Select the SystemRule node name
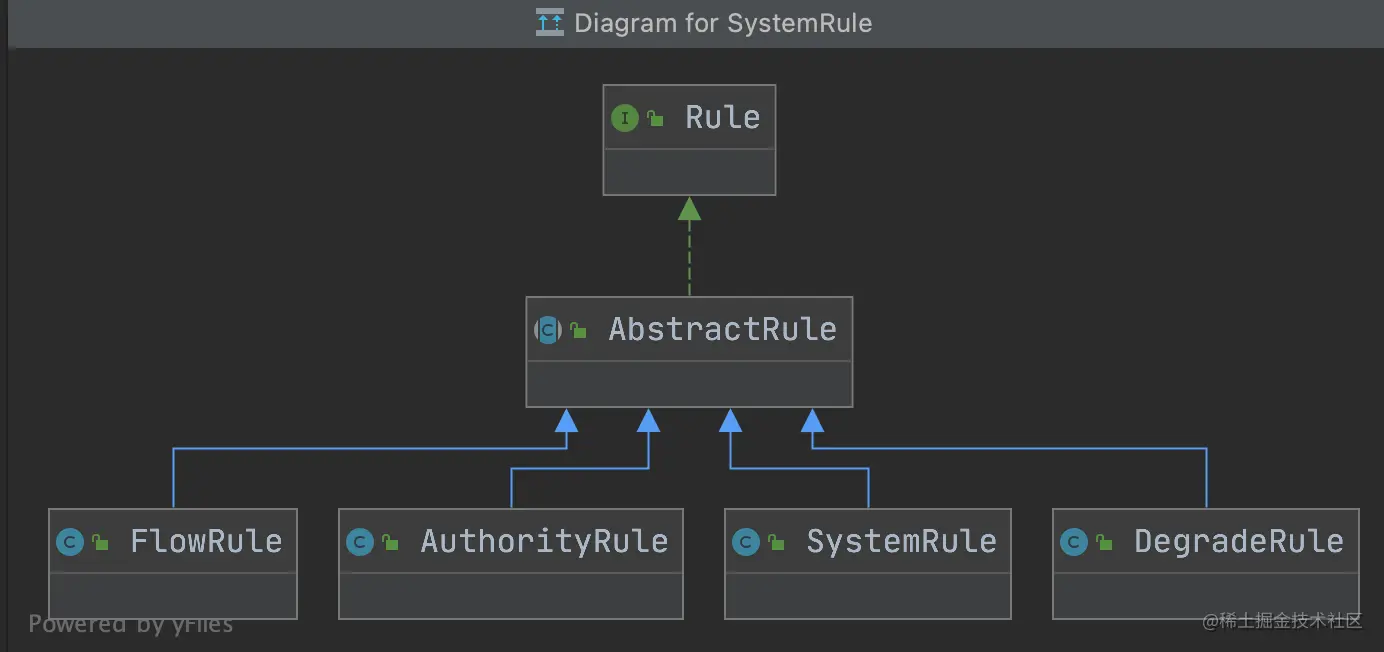The width and height of the screenshot is (1384, 652). [x=901, y=542]
